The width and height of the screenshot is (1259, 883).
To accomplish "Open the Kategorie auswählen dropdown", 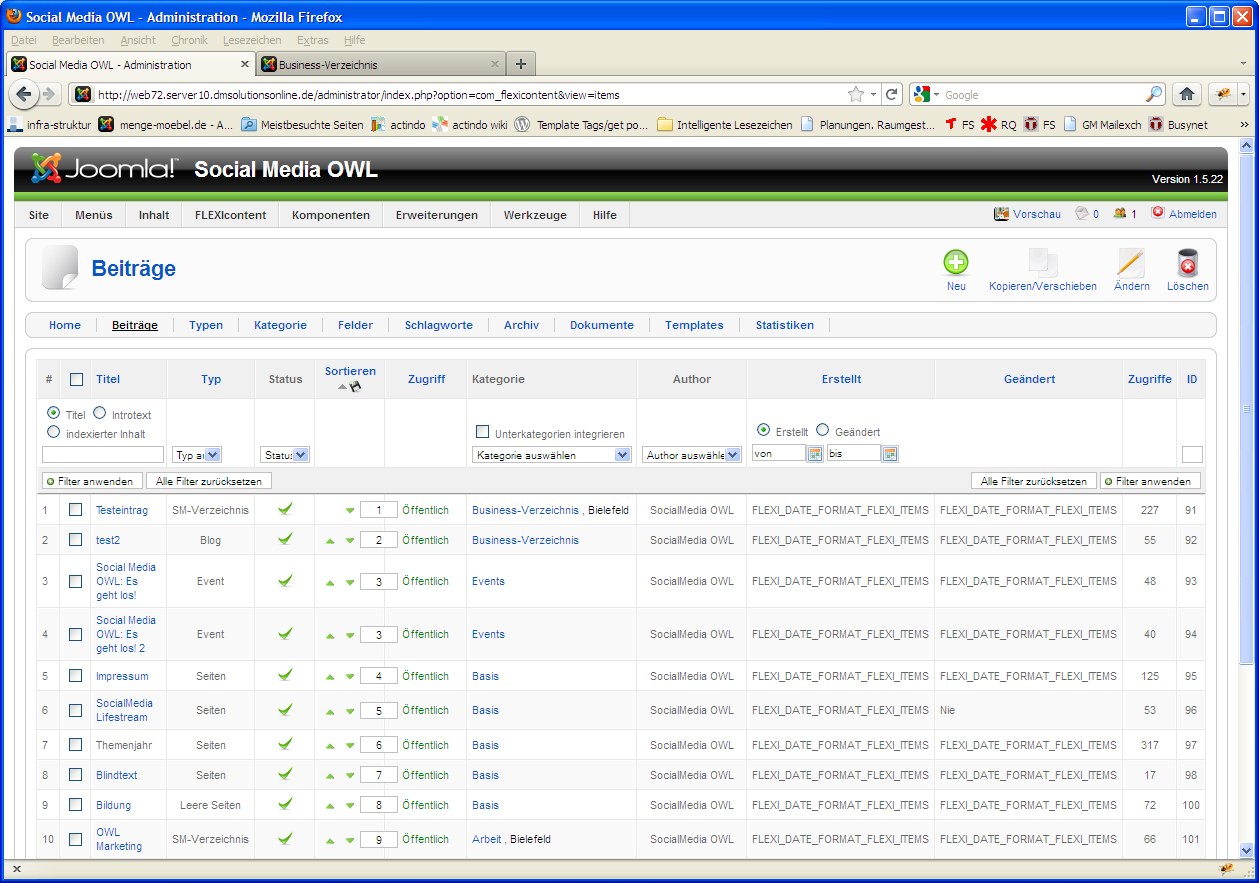I will point(552,454).
